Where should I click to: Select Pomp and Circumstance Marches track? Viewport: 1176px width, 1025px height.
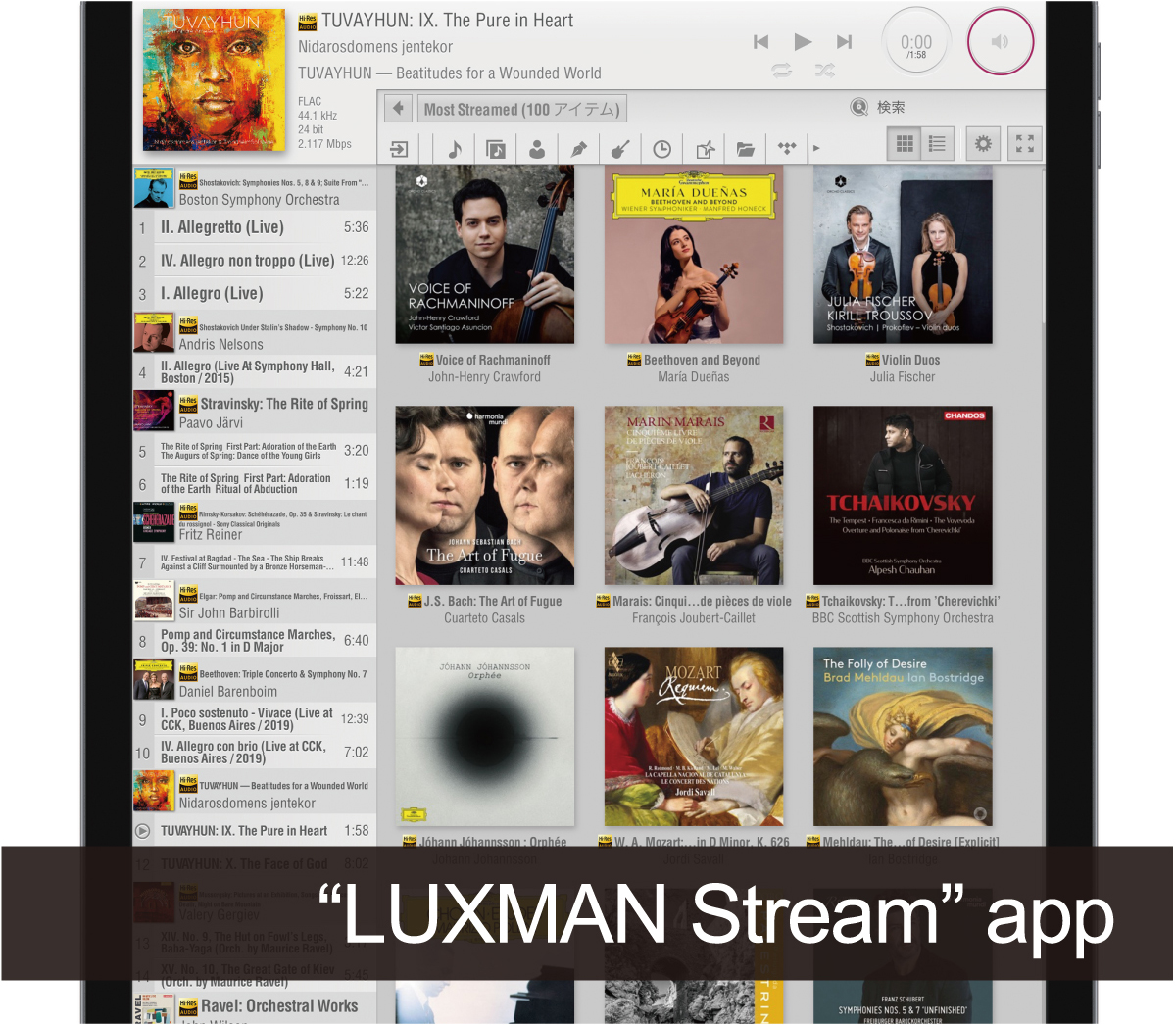255,641
